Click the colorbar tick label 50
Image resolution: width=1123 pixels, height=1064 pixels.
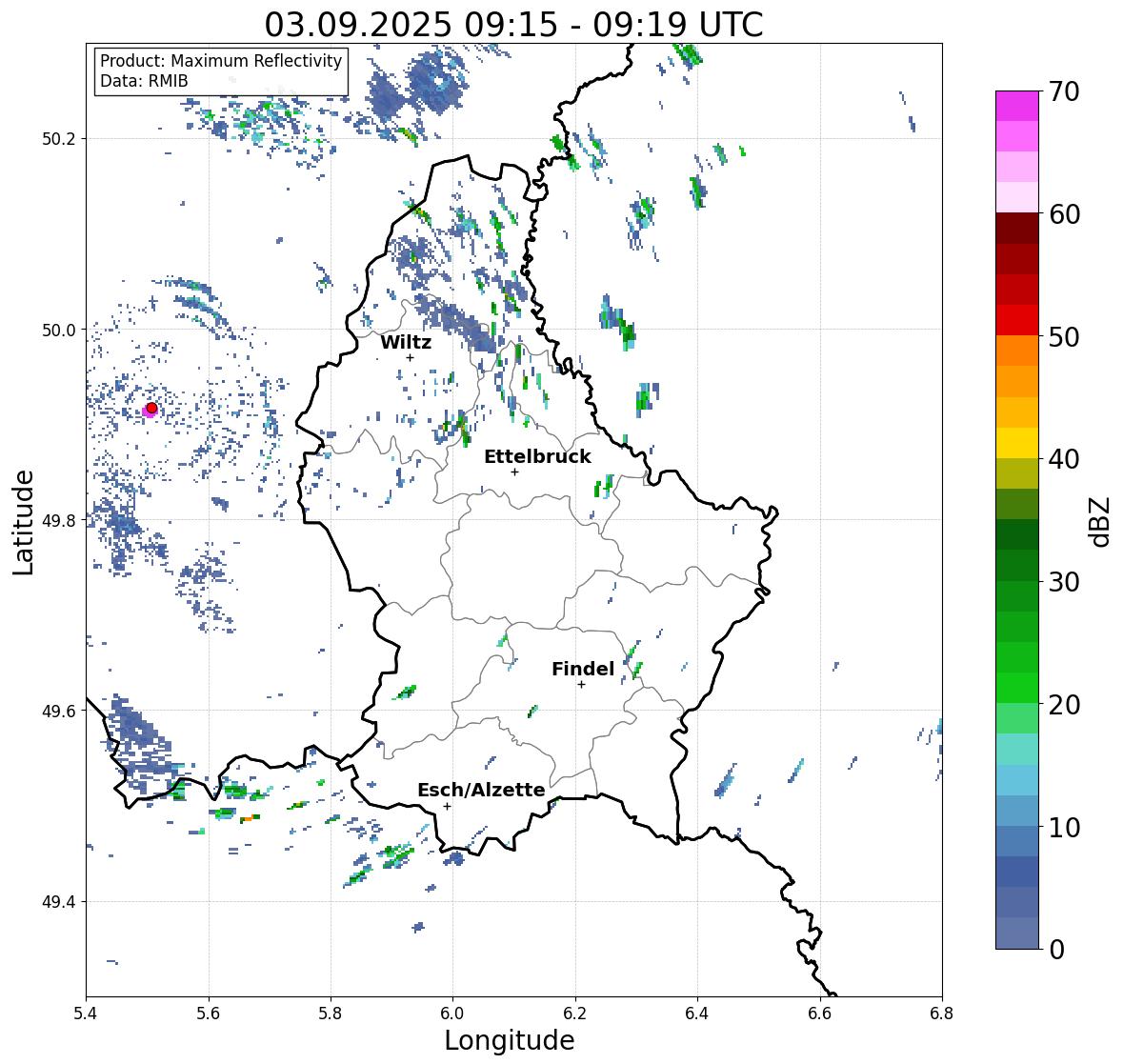[x=1064, y=336]
